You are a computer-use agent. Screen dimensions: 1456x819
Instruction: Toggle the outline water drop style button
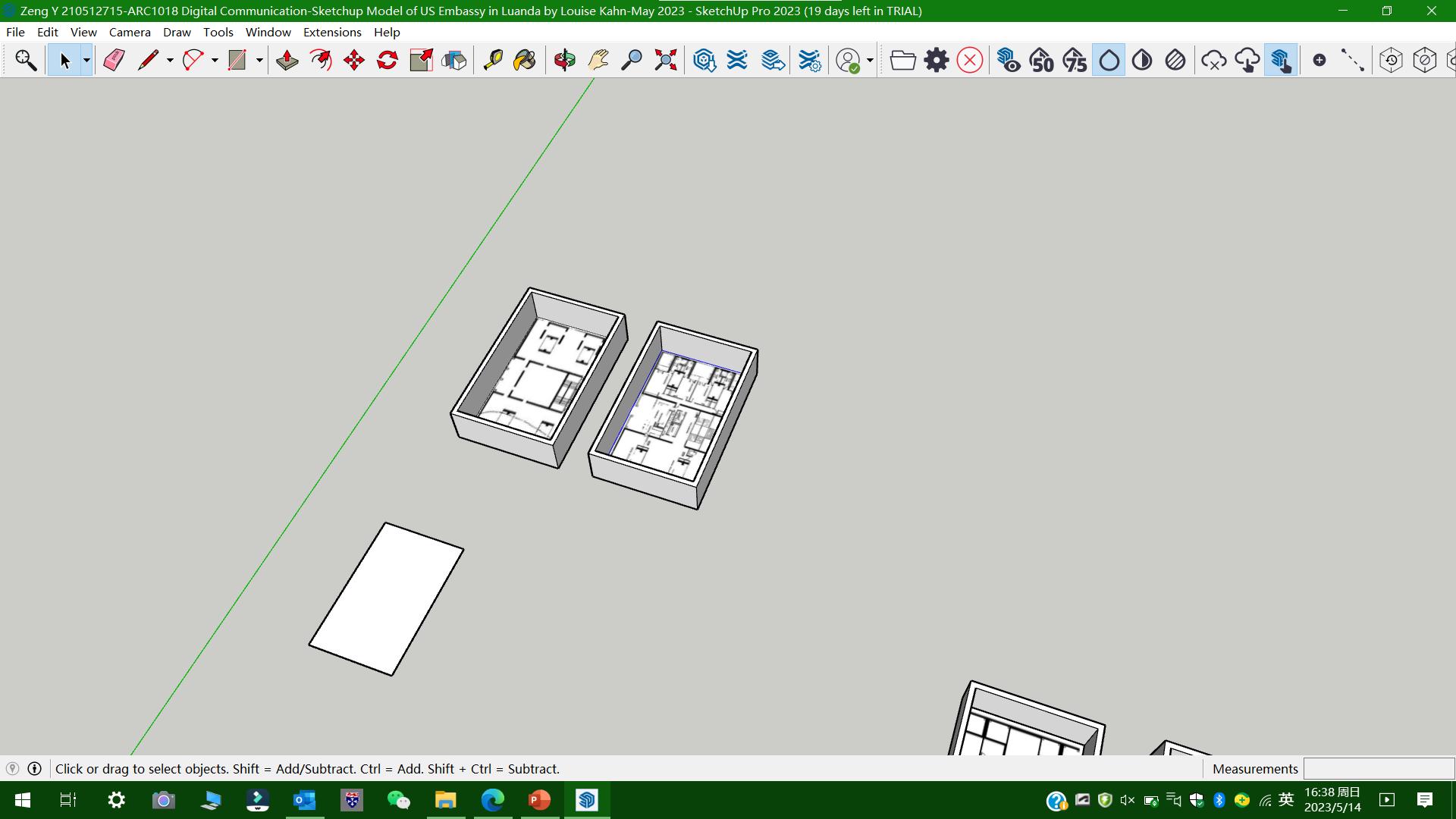pyautogui.click(x=1109, y=60)
